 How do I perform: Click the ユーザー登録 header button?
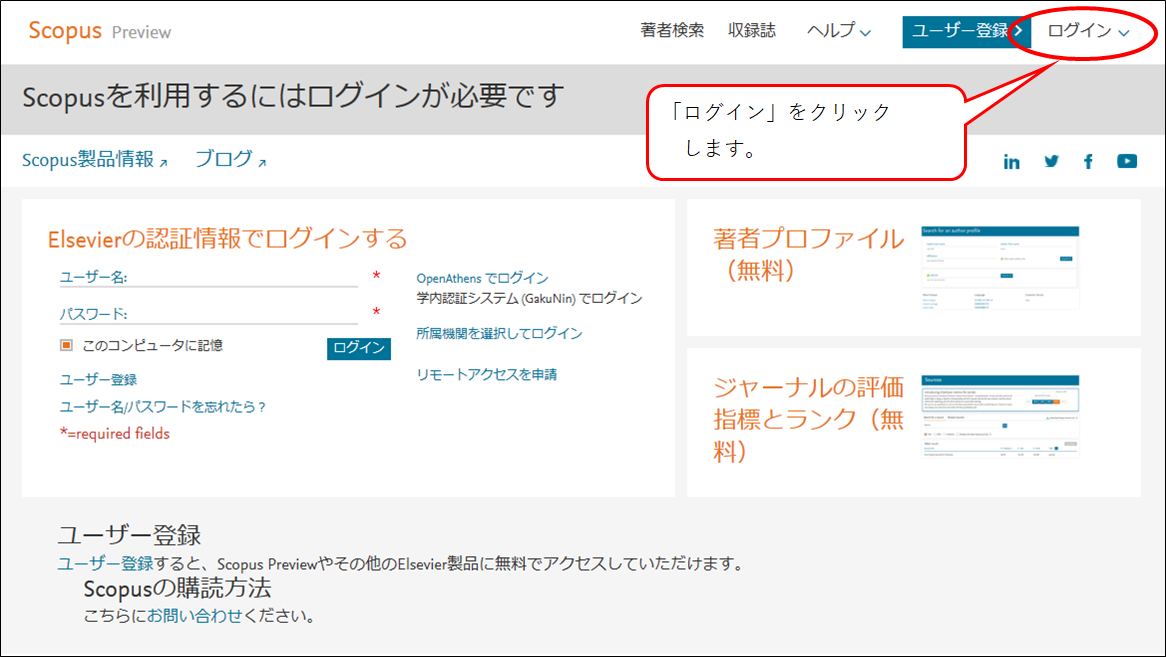[967, 31]
